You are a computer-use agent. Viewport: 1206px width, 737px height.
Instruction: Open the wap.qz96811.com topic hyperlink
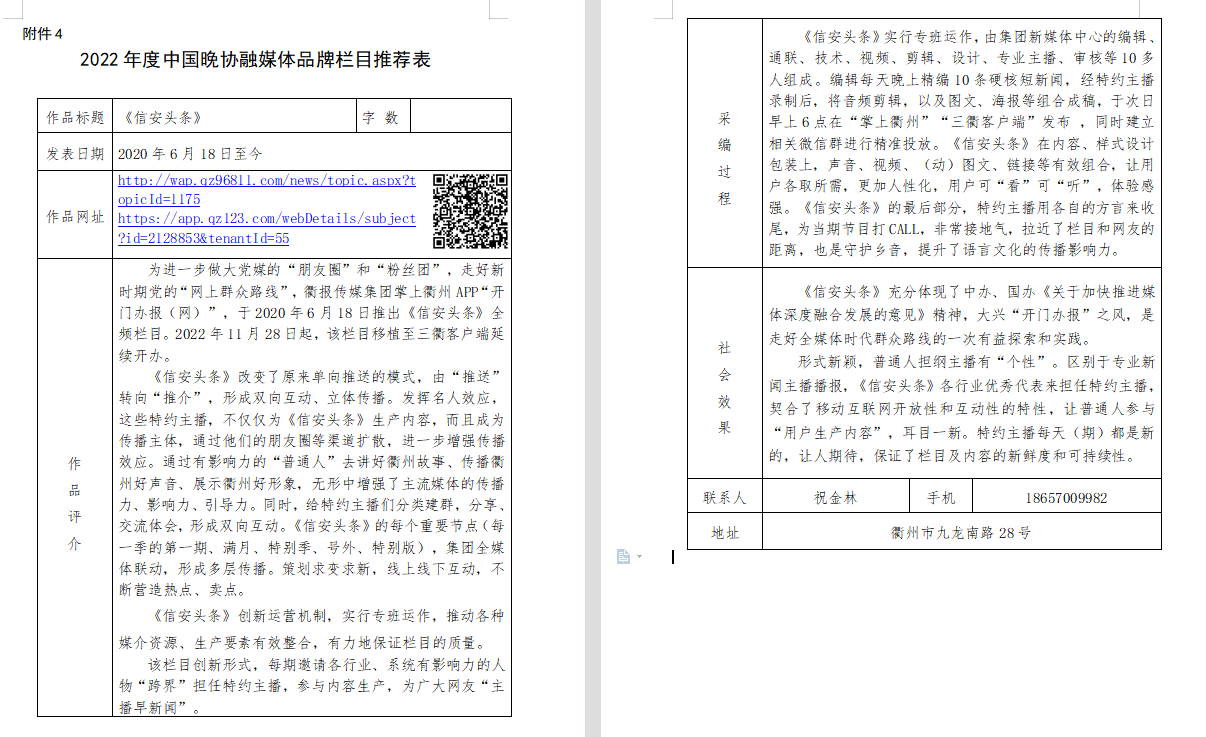(267, 190)
